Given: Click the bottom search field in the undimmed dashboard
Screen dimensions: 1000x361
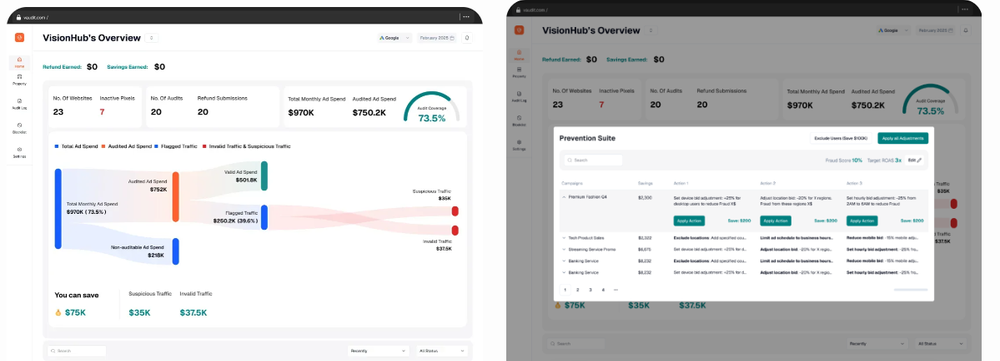Looking at the screenshot, I should click(x=77, y=351).
